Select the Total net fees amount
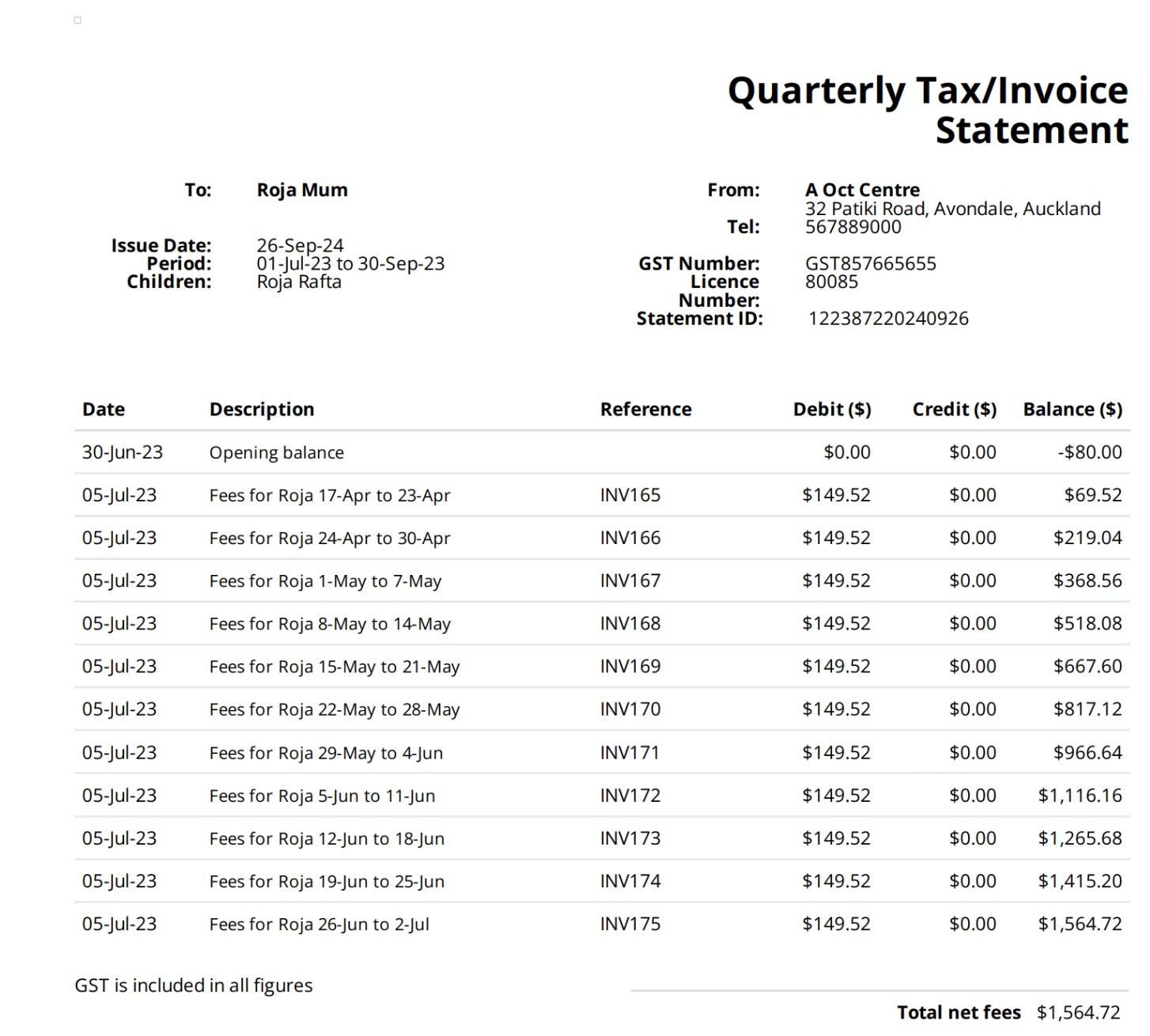 pos(1079,1012)
